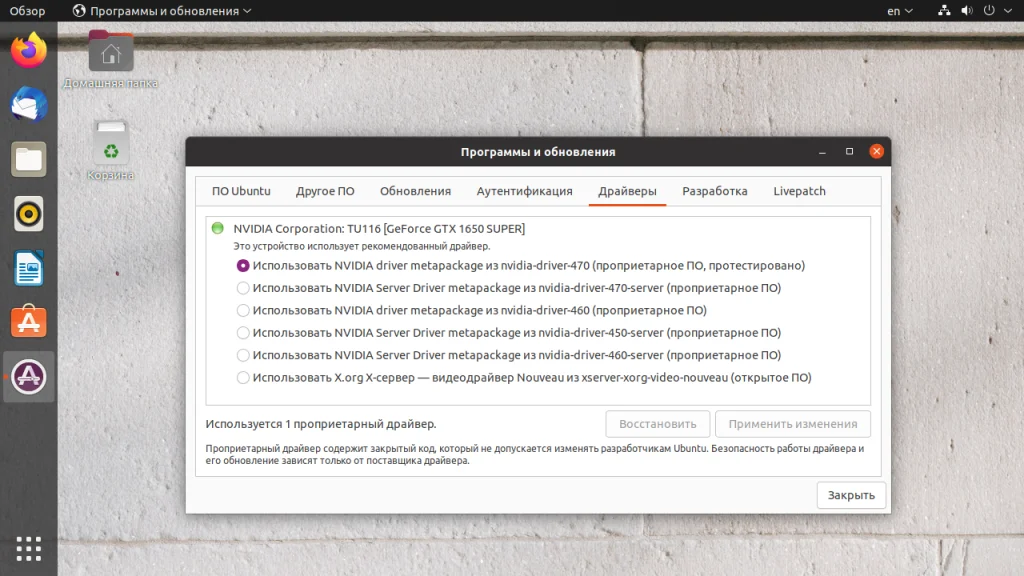Viewport: 1024px width, 576px height.
Task: Select nvidia-driver-450-server metapackage
Action: 242,333
